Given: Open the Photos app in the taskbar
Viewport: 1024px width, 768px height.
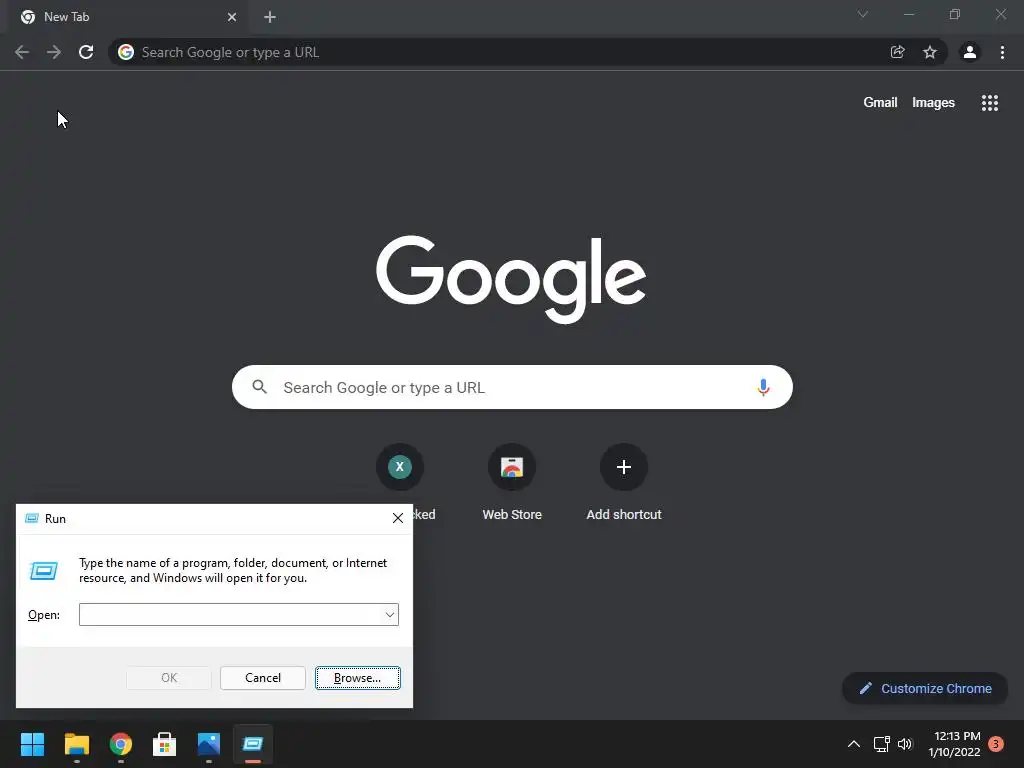Looking at the screenshot, I should (x=209, y=744).
